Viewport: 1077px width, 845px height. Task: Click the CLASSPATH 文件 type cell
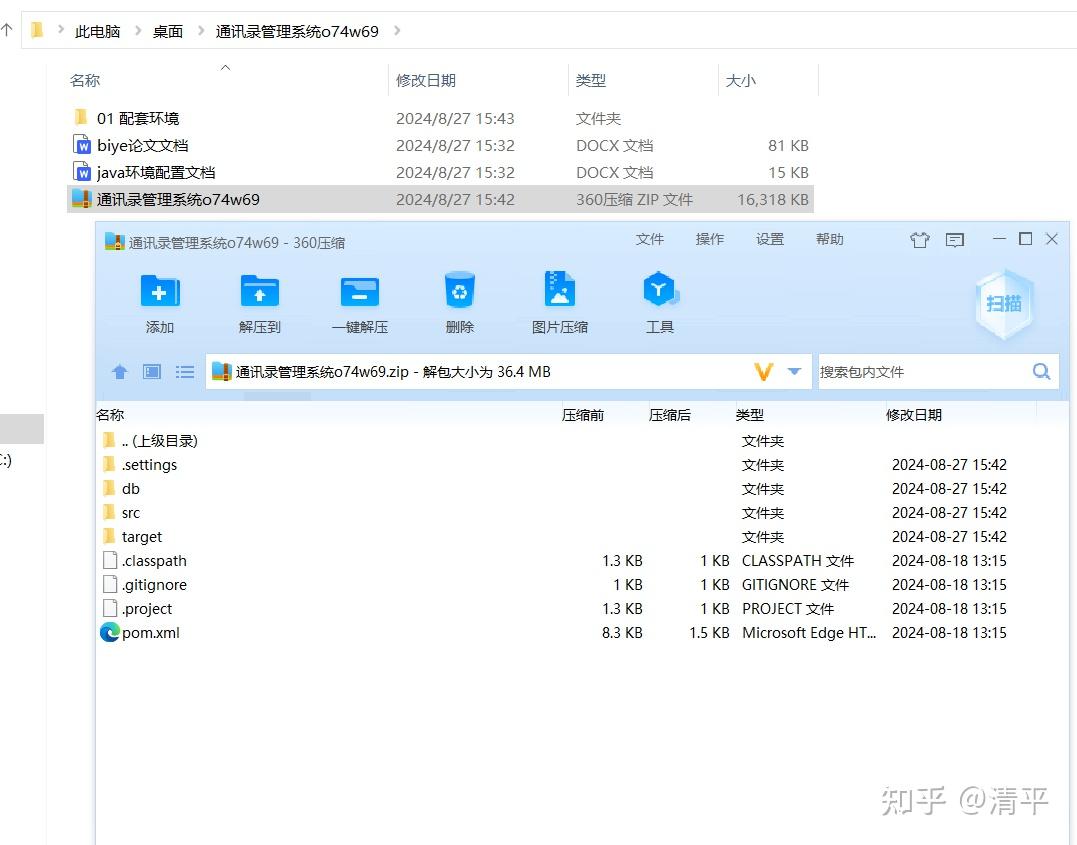click(797, 561)
